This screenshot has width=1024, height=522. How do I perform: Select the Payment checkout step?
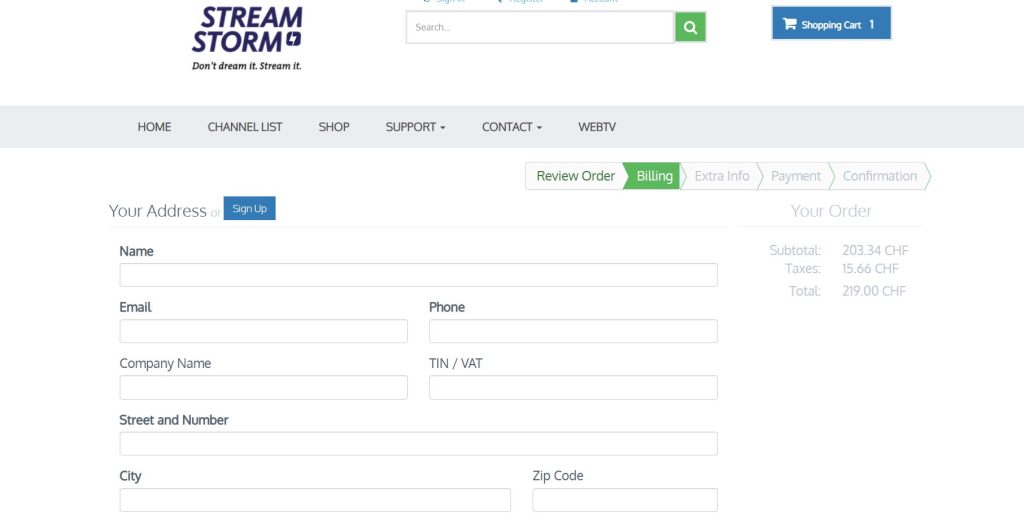point(795,176)
